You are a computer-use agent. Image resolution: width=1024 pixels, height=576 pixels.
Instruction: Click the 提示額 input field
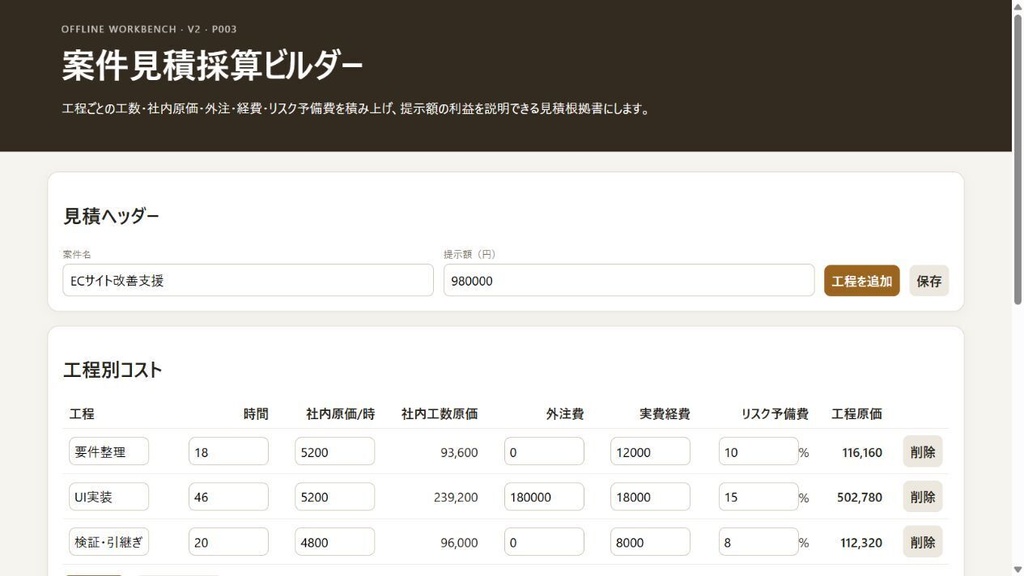tap(629, 280)
